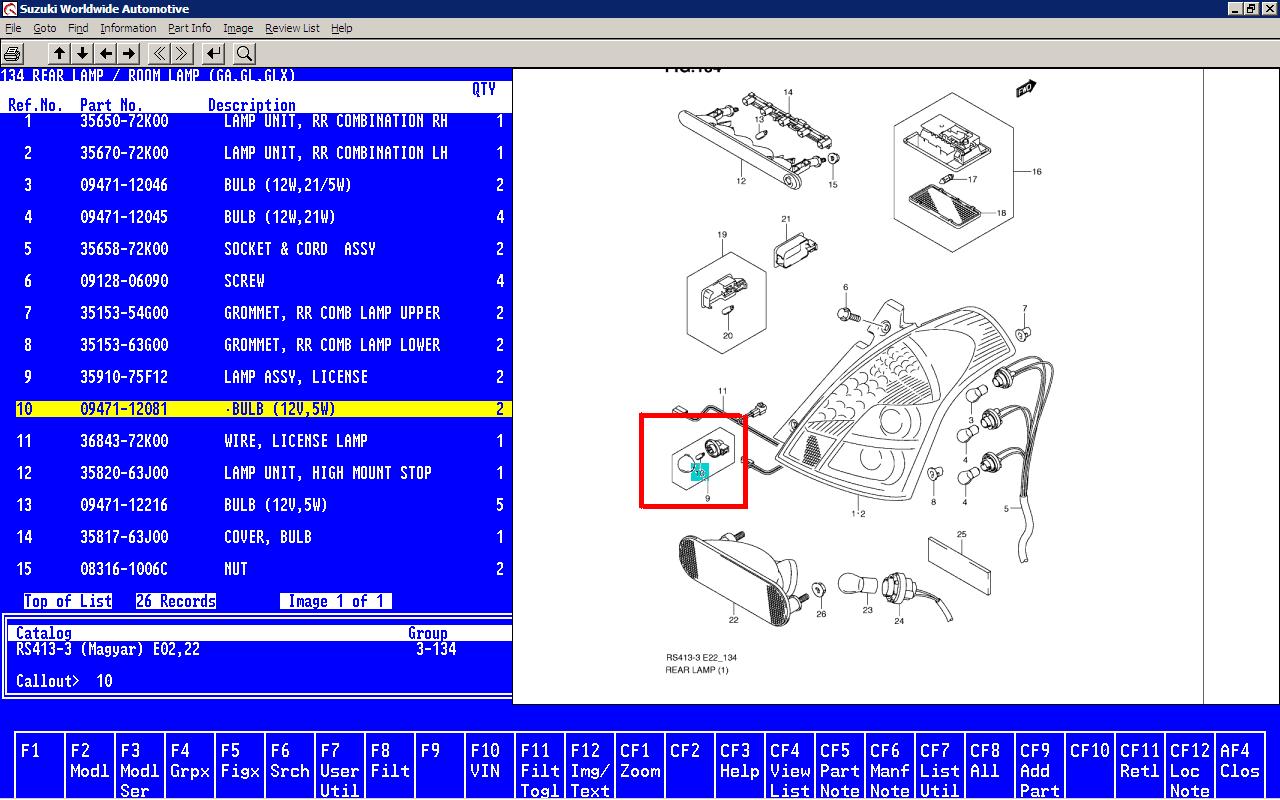Click the F4 Grpx function key
This screenshot has height=800, width=1280.
click(190, 765)
